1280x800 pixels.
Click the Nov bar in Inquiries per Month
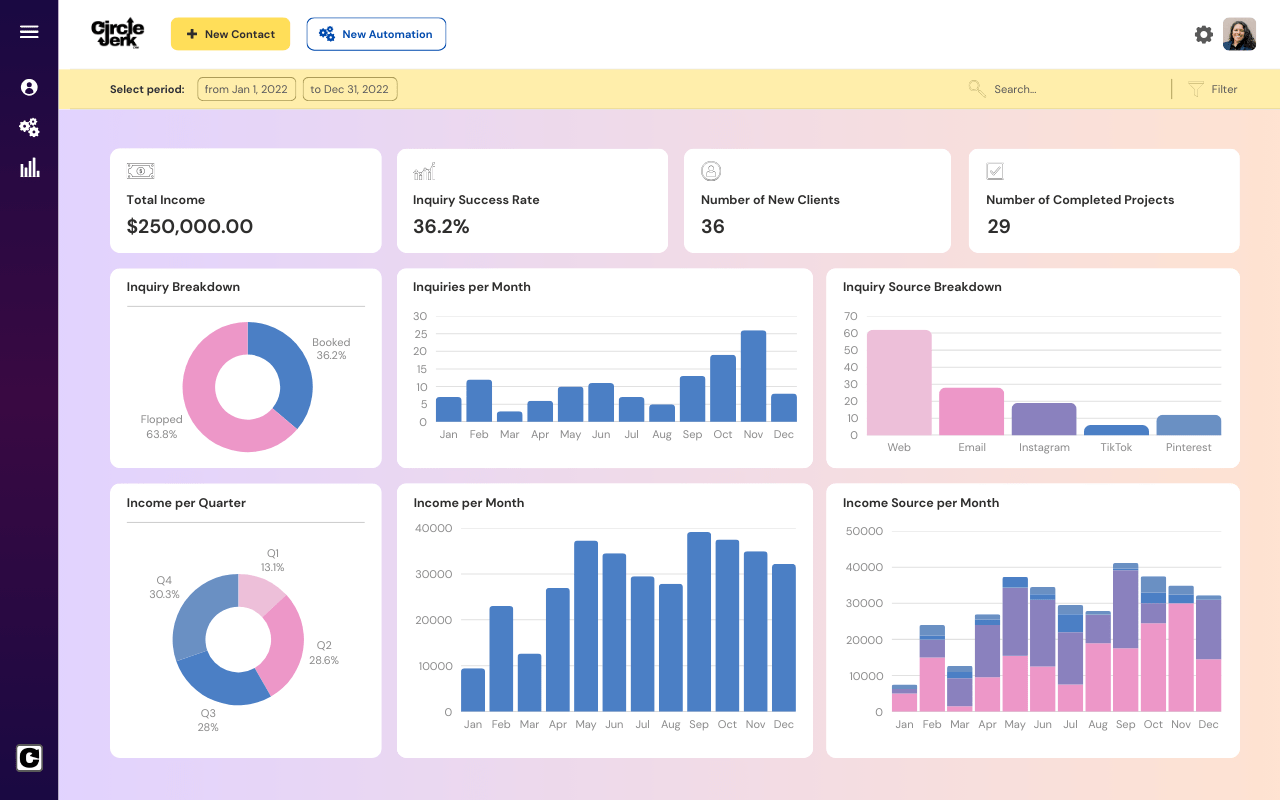[x=753, y=376]
